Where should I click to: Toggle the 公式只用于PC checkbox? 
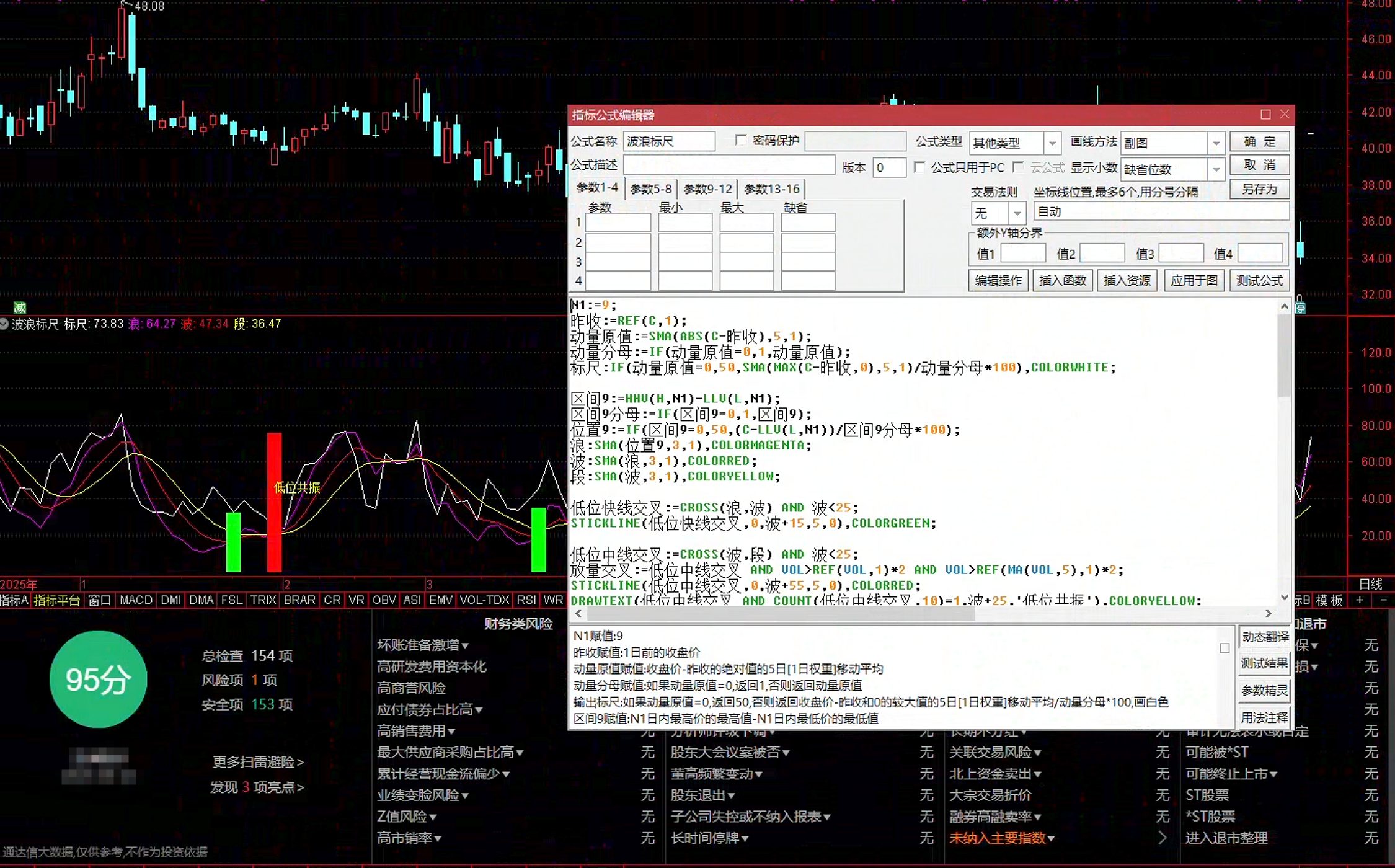(x=919, y=167)
